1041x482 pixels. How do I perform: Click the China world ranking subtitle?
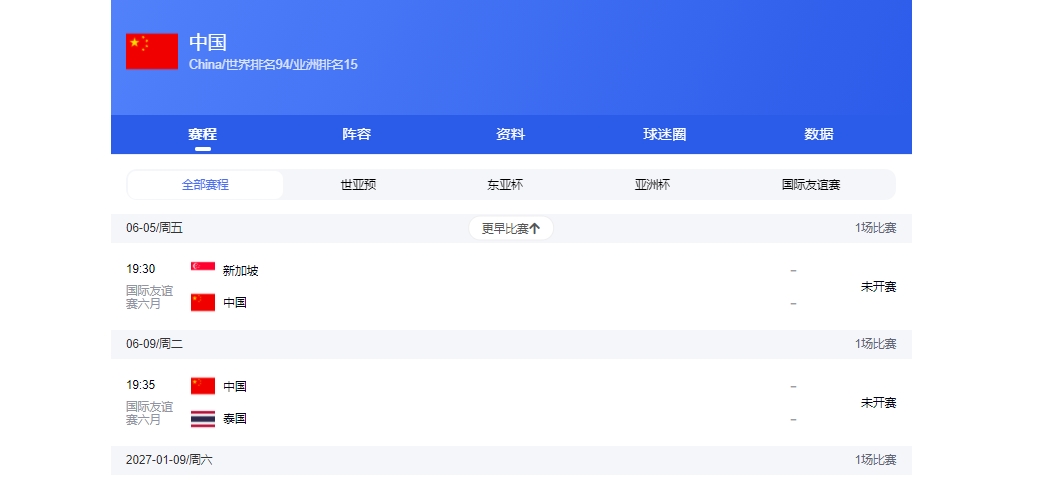274,64
